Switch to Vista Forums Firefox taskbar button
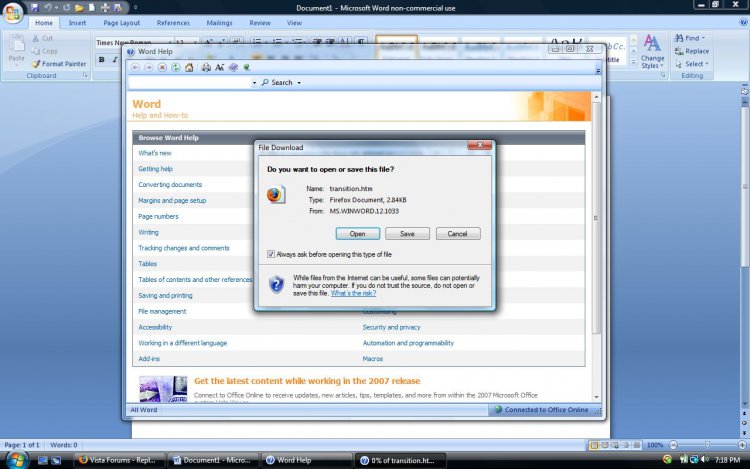750x469 pixels. coord(119,460)
